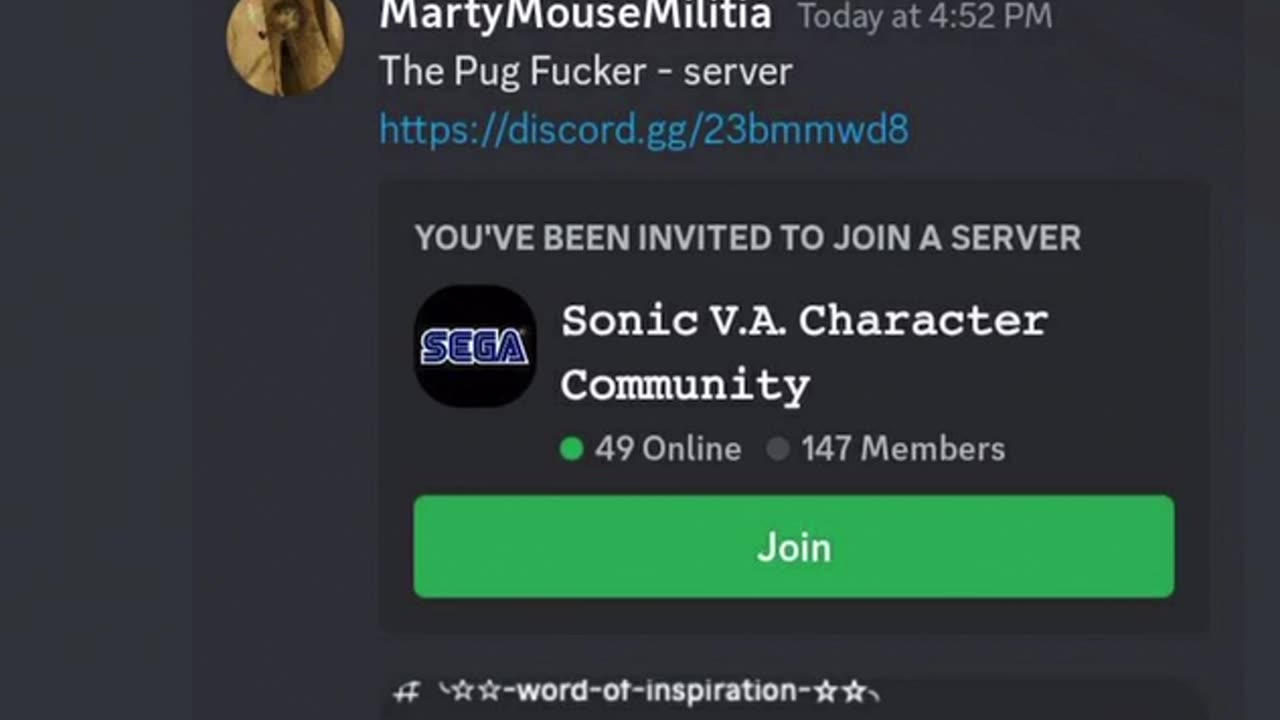
Task: Click the SEGA server icon
Action: point(475,347)
